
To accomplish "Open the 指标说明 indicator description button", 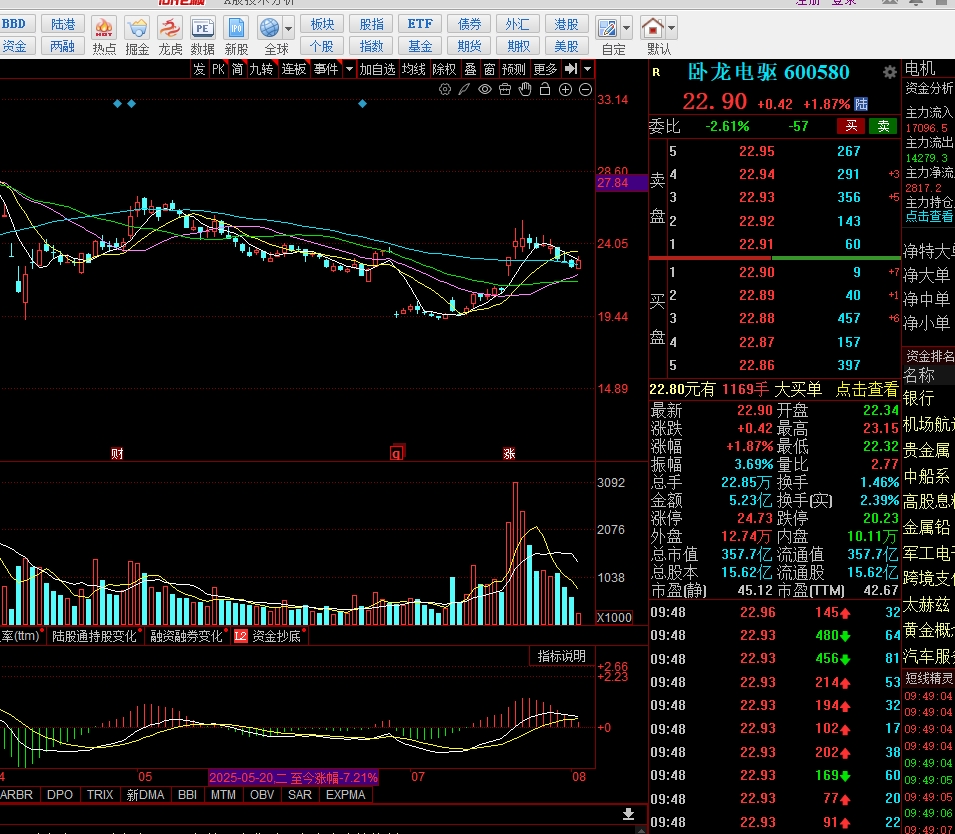I will click(562, 656).
